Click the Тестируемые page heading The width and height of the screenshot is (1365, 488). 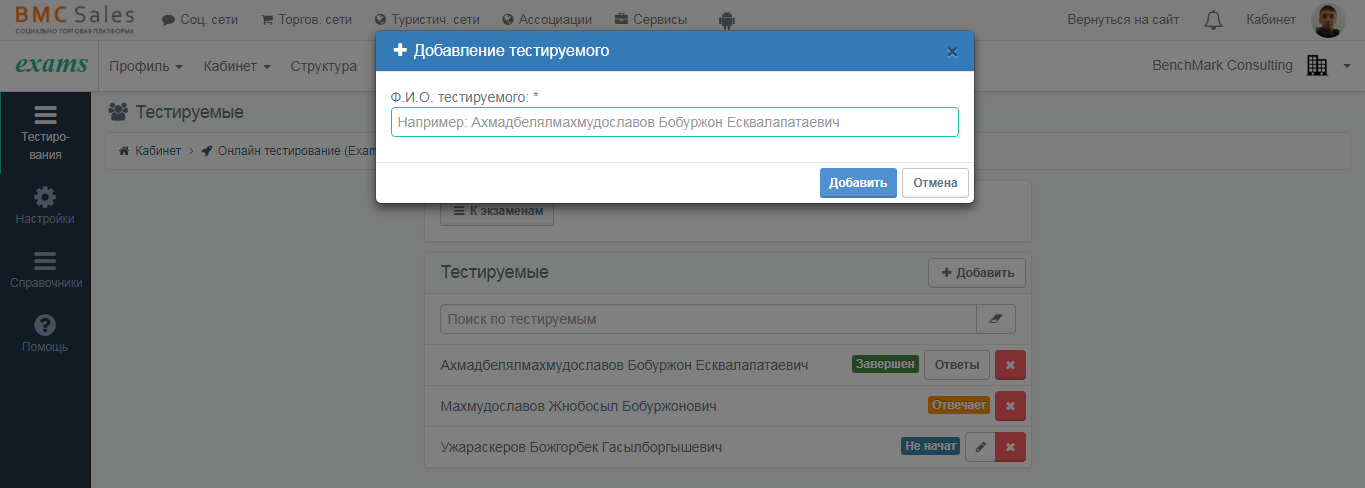pyautogui.click(x=190, y=112)
